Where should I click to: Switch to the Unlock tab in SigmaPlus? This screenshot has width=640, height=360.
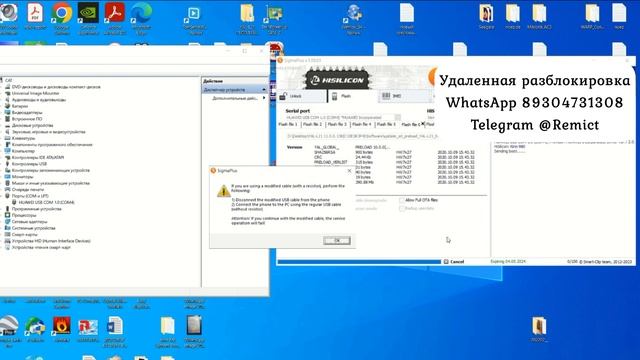(x=302, y=96)
